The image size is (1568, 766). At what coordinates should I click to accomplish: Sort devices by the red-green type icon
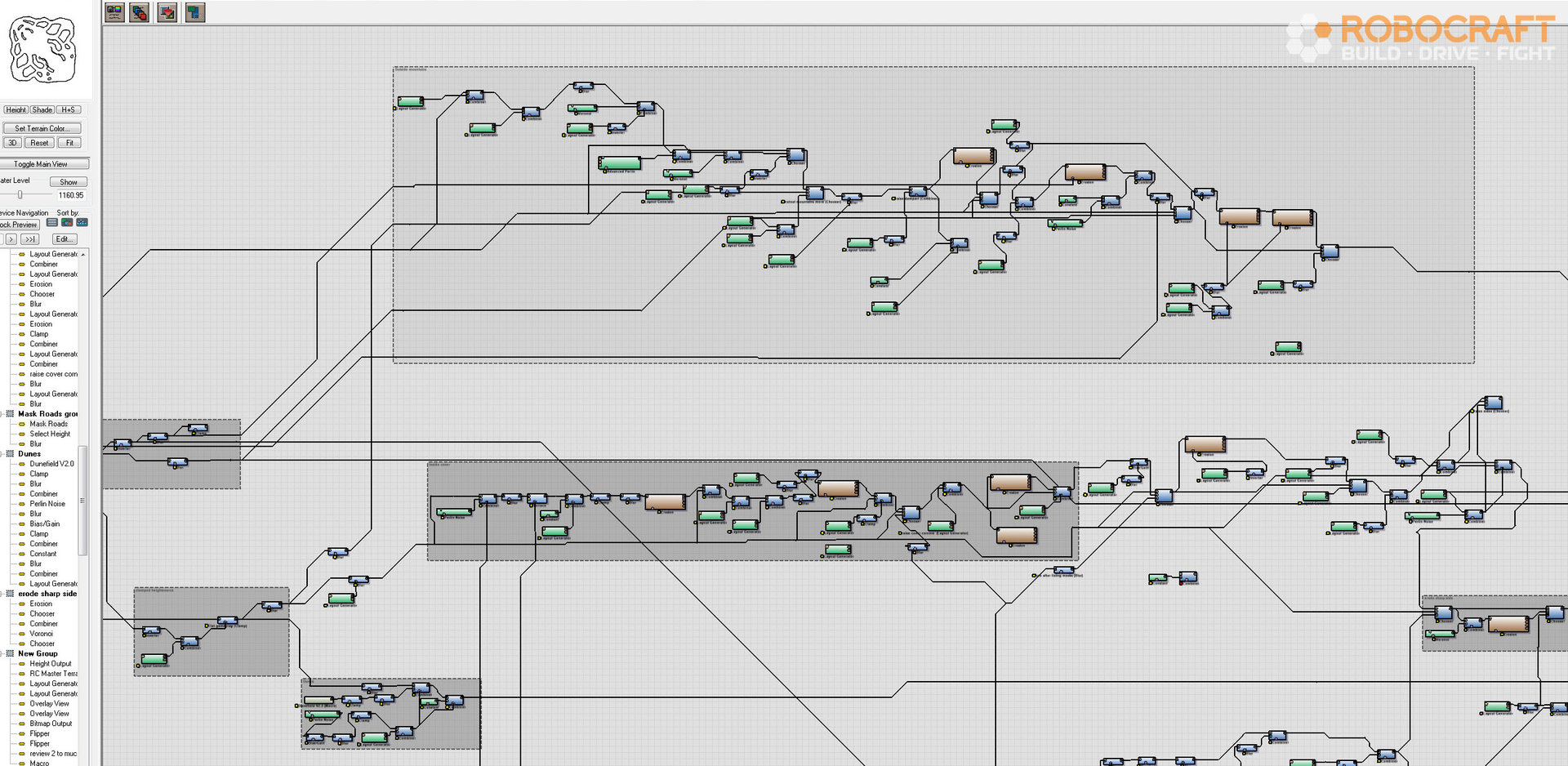[x=67, y=223]
